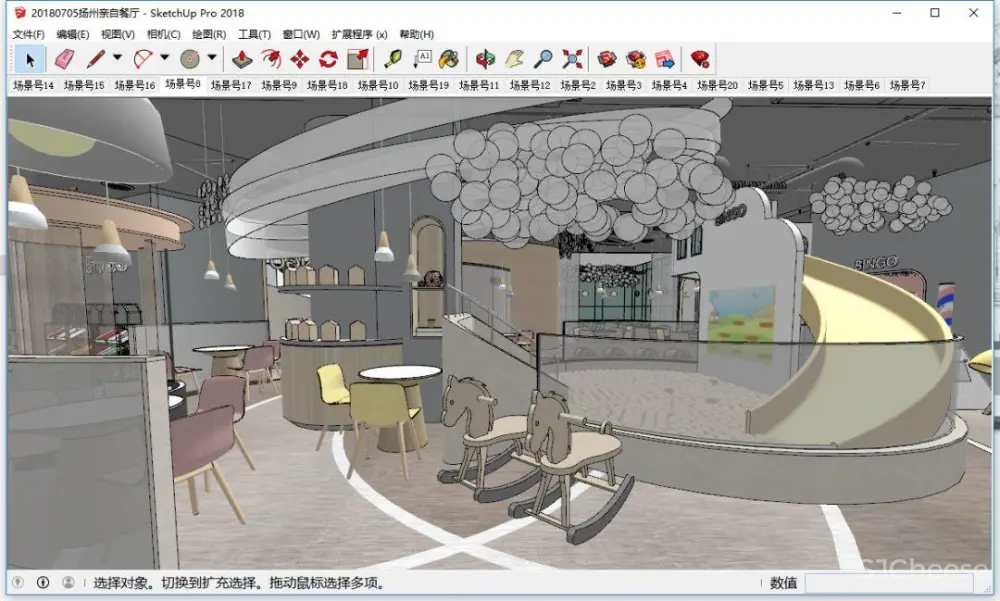Open the 扩展程序 (x) menu
The height and width of the screenshot is (601, 1000).
tap(360, 34)
